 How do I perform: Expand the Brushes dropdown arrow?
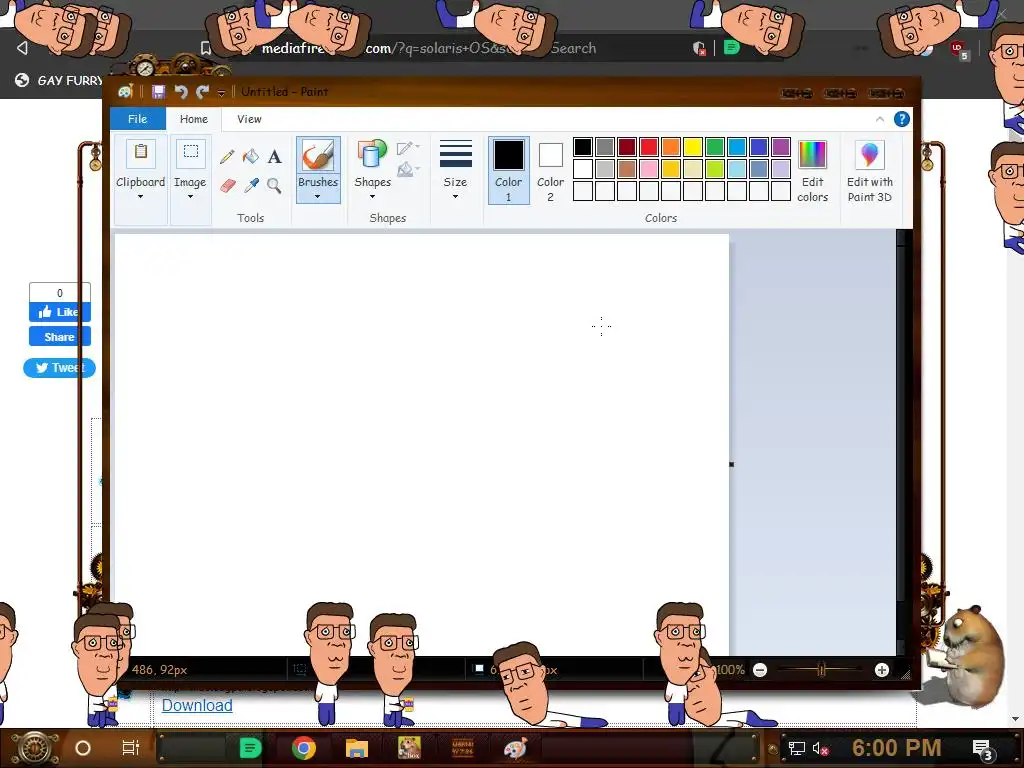coord(317,197)
